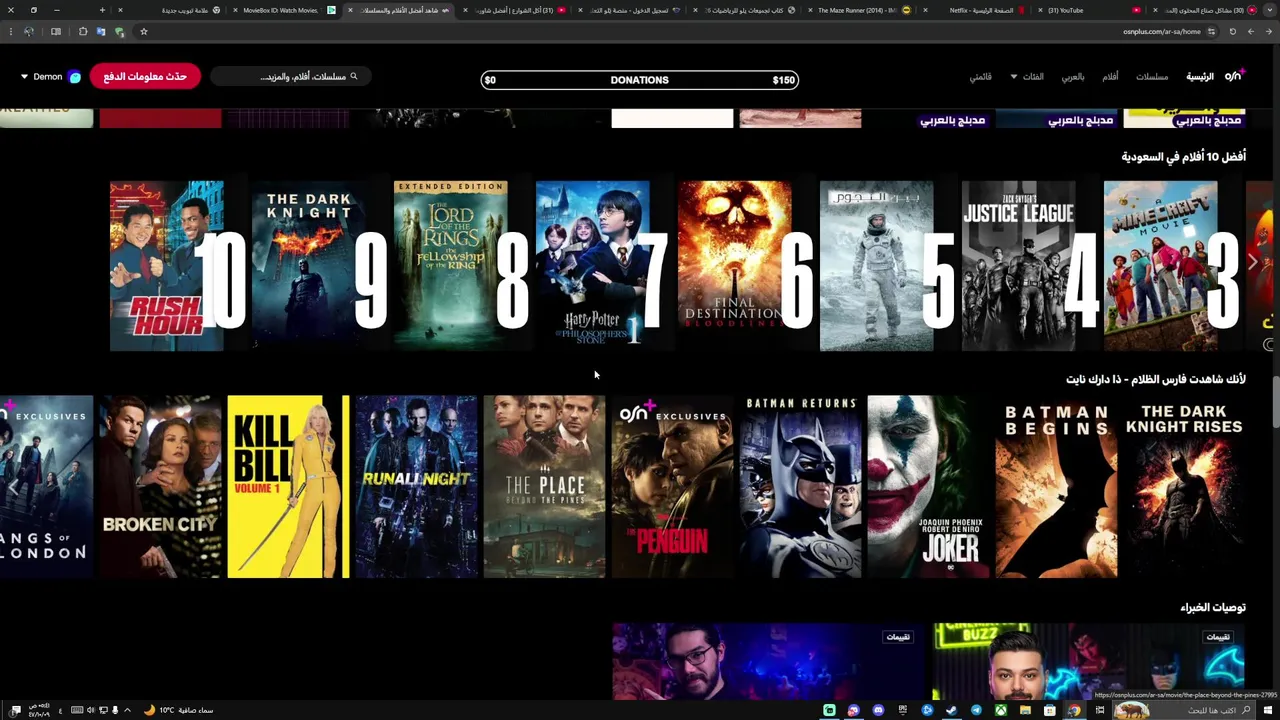Open Steam from the taskbar
The height and width of the screenshot is (720, 1280).
[x=952, y=710]
